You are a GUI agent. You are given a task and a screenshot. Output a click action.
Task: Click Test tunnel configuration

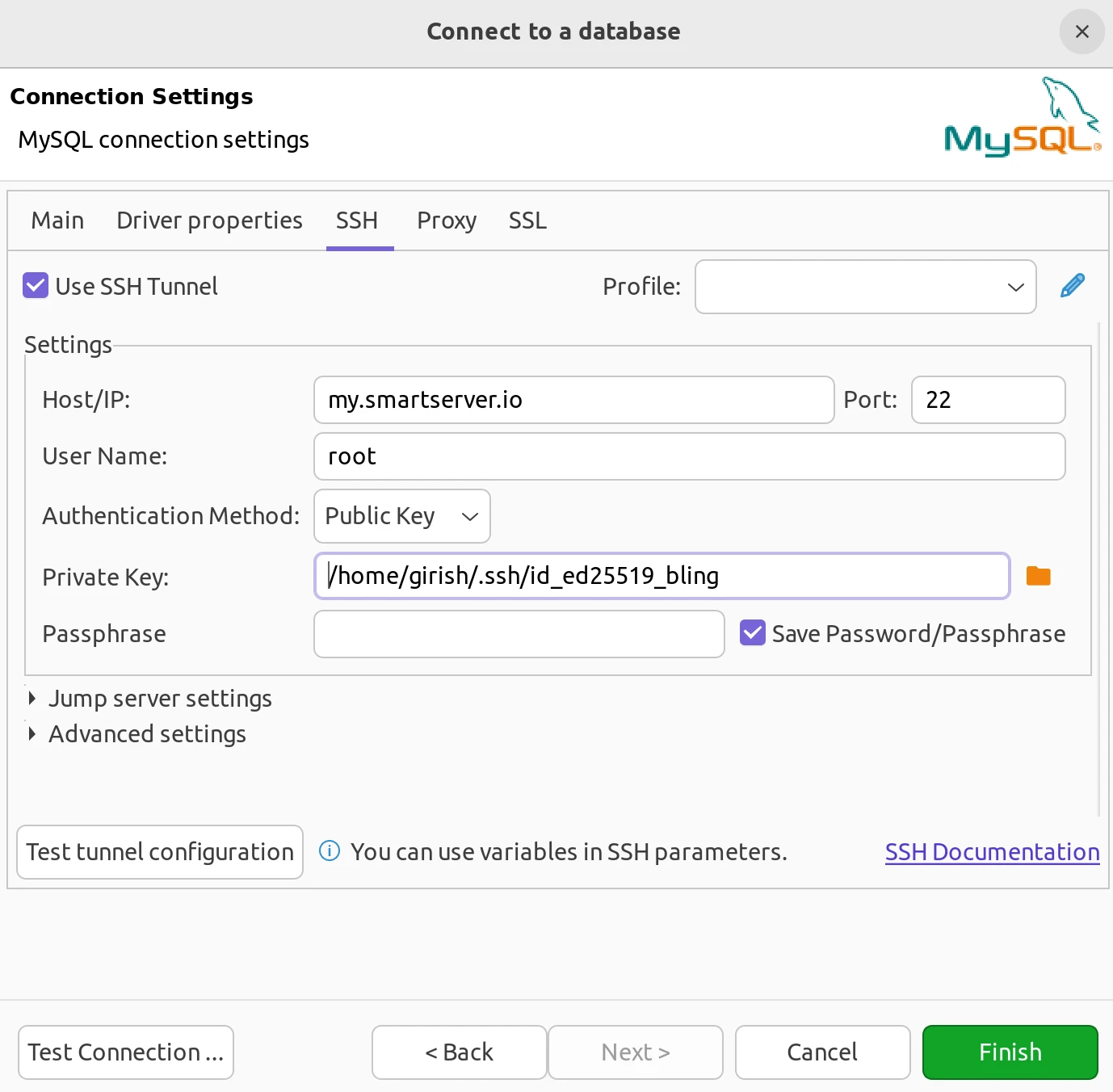[x=159, y=851]
